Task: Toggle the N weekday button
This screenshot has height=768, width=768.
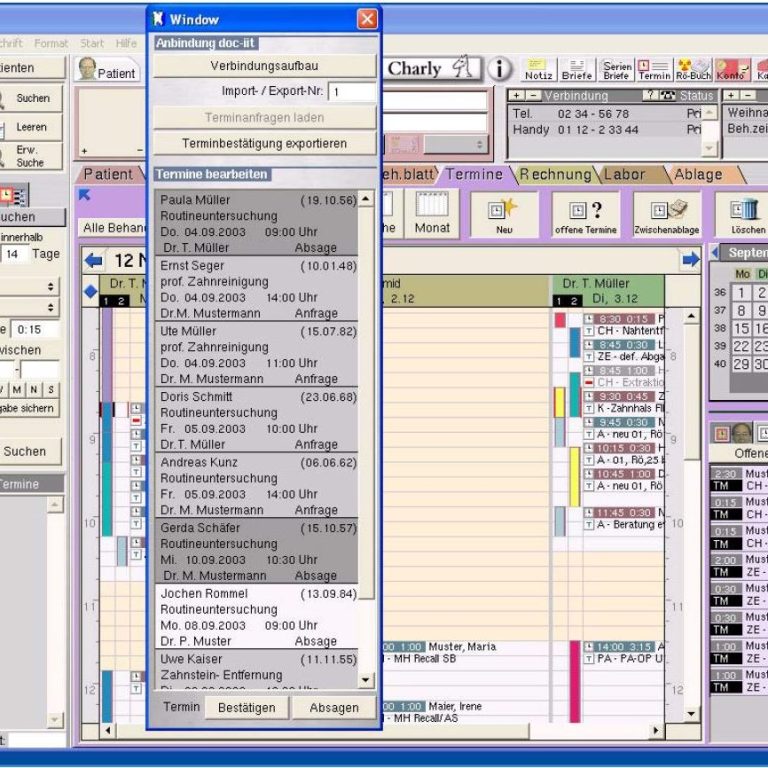Action: click(x=34, y=390)
